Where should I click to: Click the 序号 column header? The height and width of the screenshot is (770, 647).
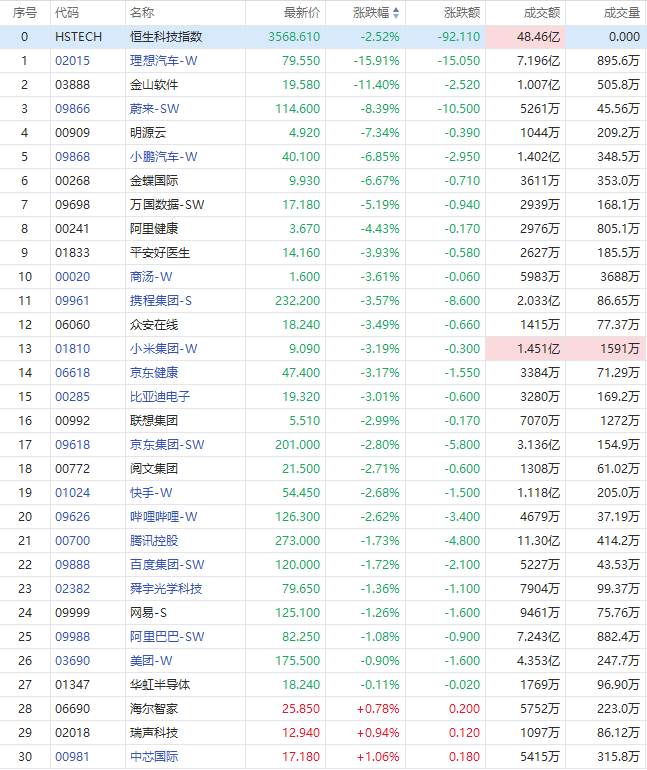pos(25,13)
